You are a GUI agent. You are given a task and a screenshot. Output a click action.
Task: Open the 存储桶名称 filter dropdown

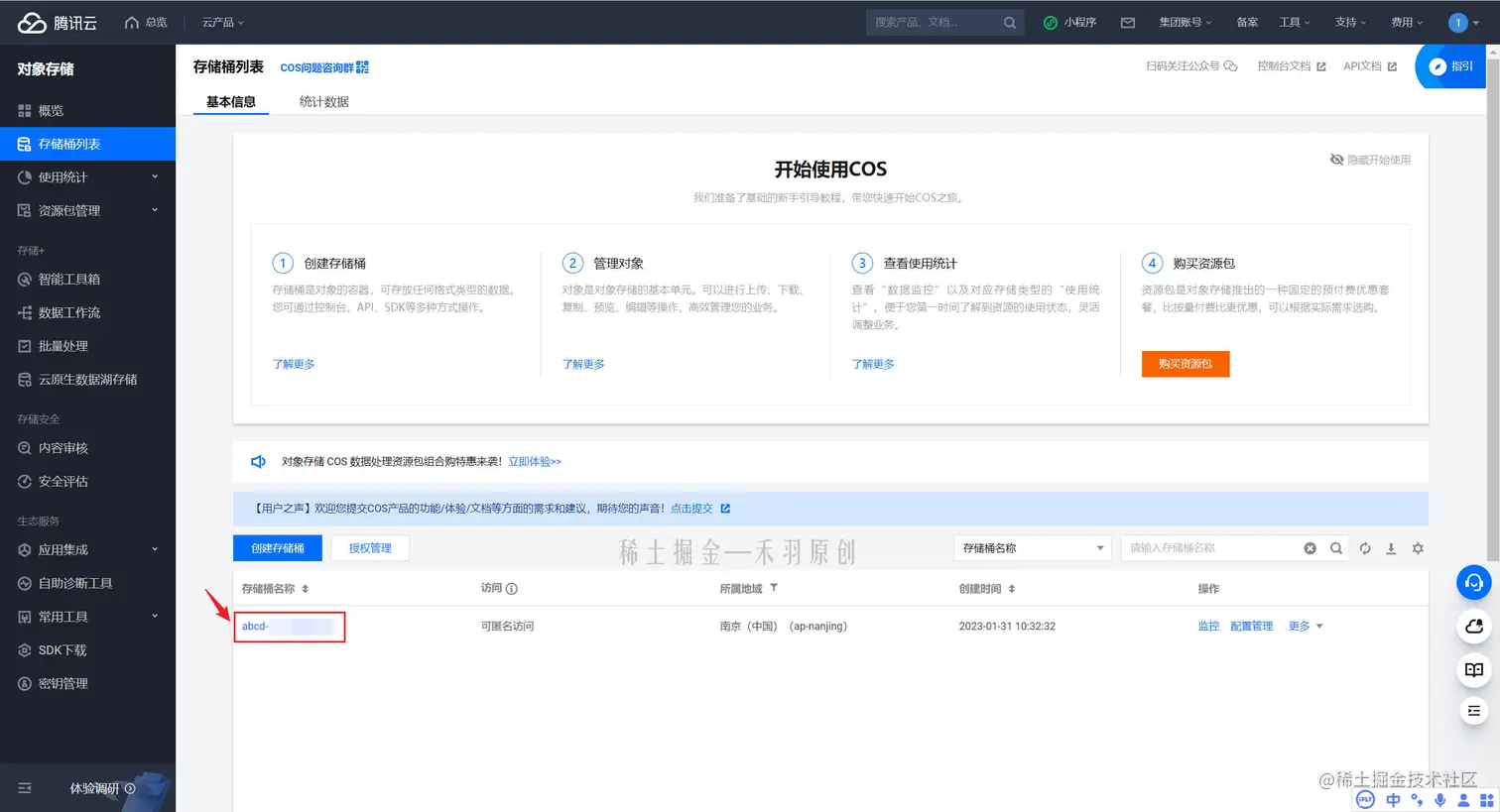[x=1033, y=548]
